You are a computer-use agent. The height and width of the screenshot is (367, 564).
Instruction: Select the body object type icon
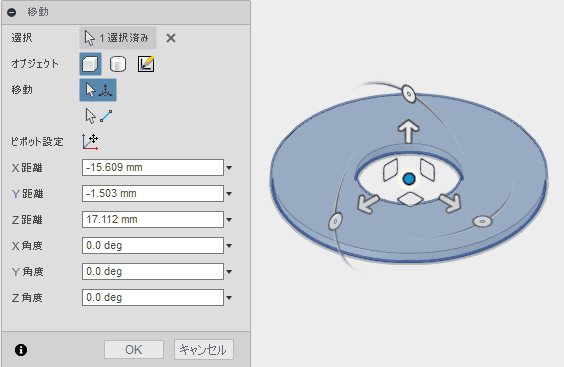click(x=90, y=64)
